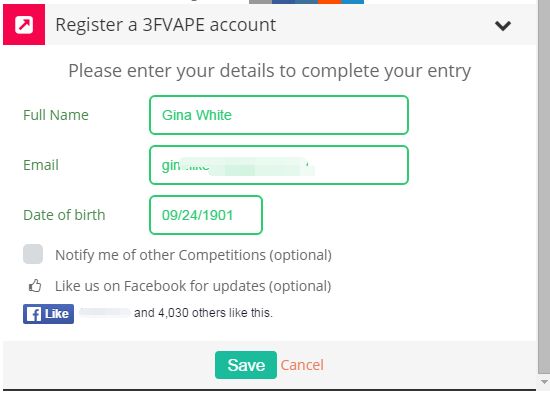Focus the Full Name field with Gina White
This screenshot has height=395, width=550.
(x=279, y=115)
